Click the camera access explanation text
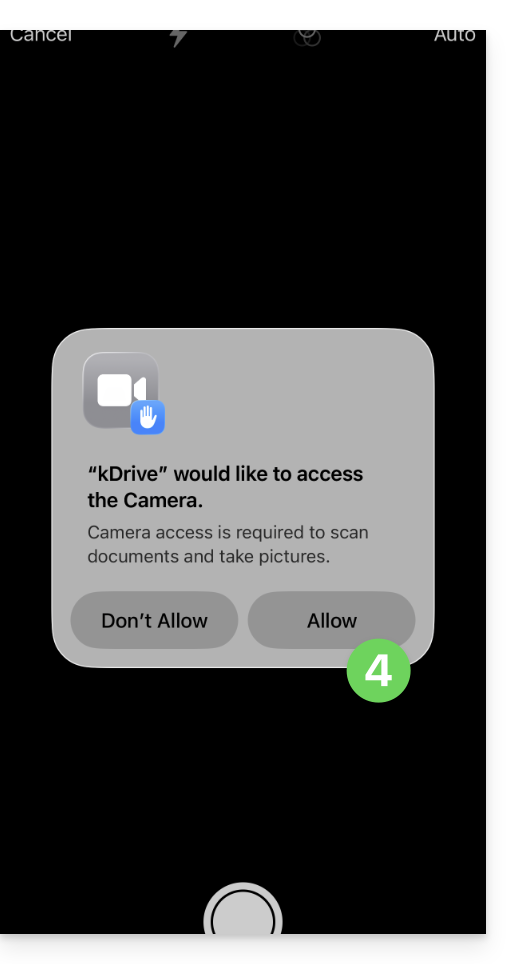 pyautogui.click(x=228, y=544)
